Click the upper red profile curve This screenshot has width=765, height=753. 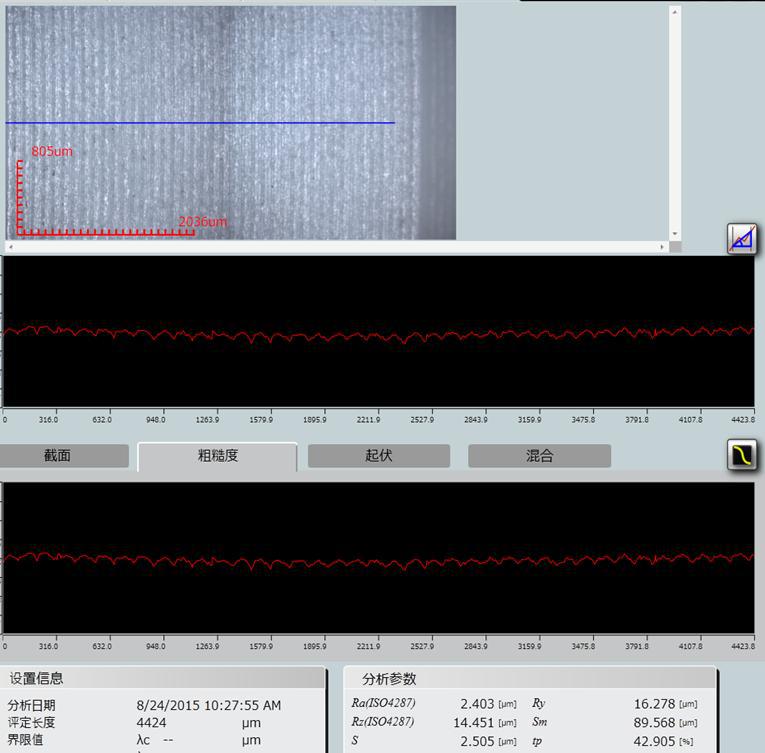click(378, 333)
